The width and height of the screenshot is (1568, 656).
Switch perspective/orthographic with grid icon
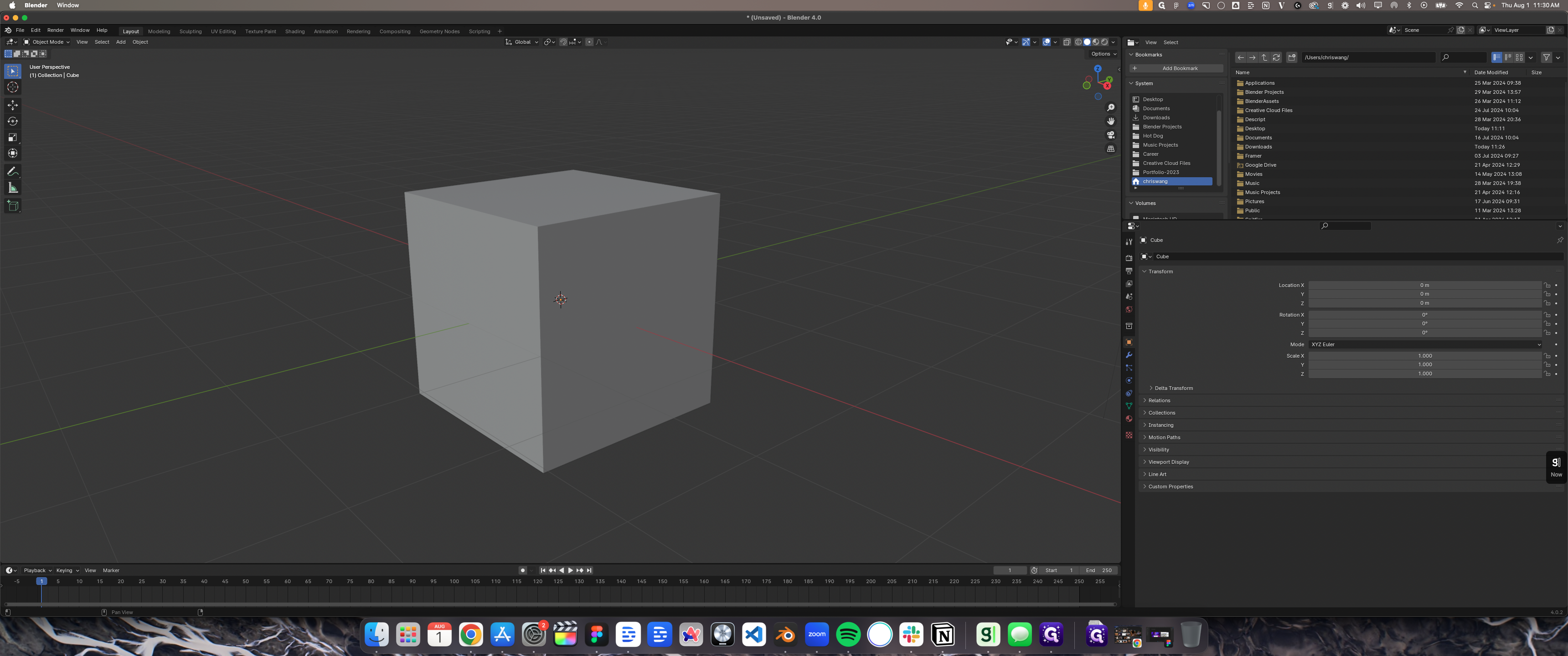(1111, 149)
